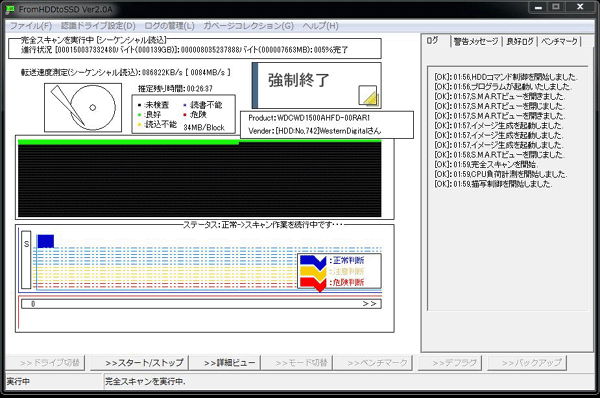Open the ログの管理(L) menu
Screen dimensions: 600x398
170,26
